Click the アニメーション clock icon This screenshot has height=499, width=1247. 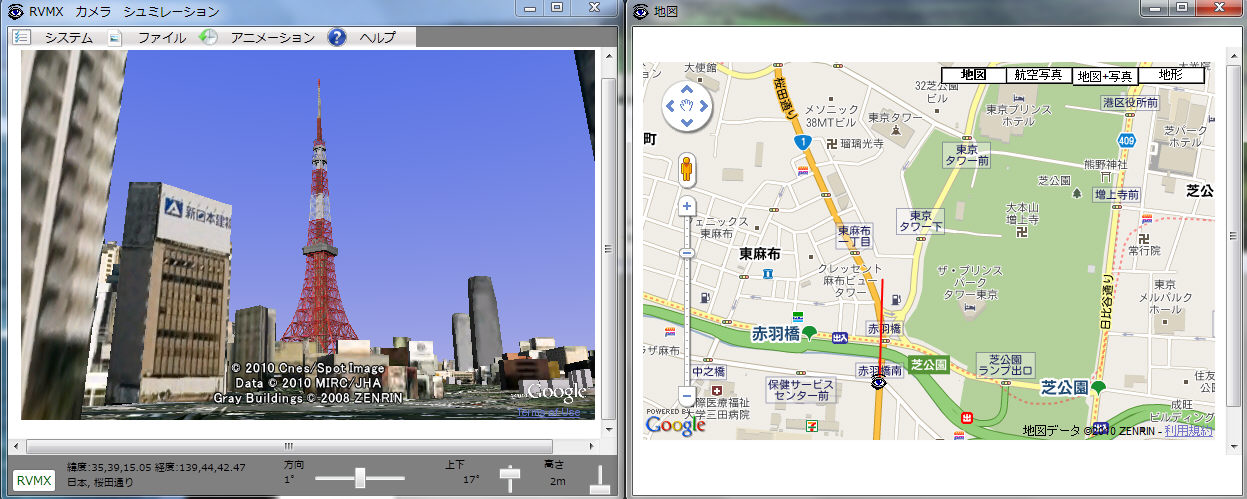click(x=208, y=38)
